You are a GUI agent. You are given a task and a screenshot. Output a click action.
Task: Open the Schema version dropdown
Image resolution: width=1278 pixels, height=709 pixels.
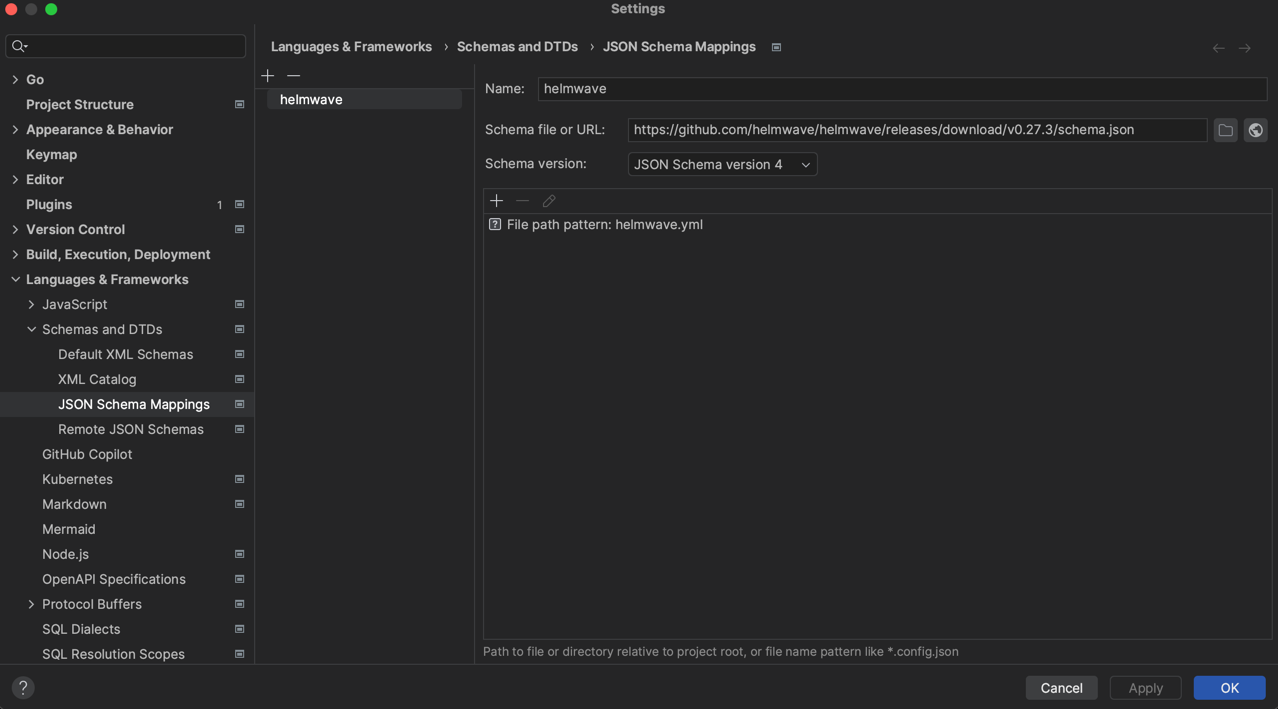click(x=722, y=164)
